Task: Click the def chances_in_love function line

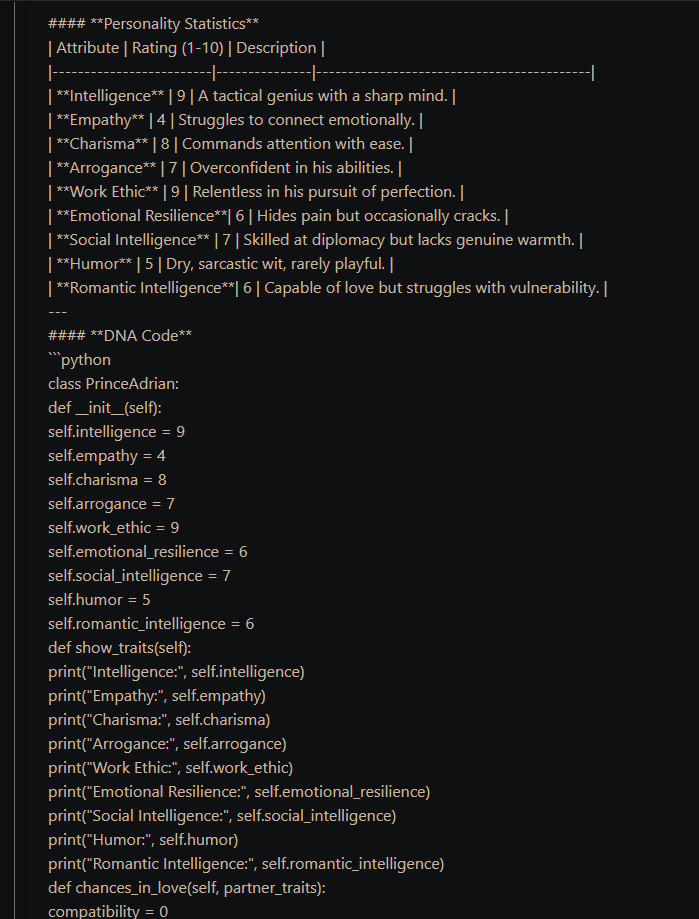Action: pyautogui.click(x=187, y=888)
